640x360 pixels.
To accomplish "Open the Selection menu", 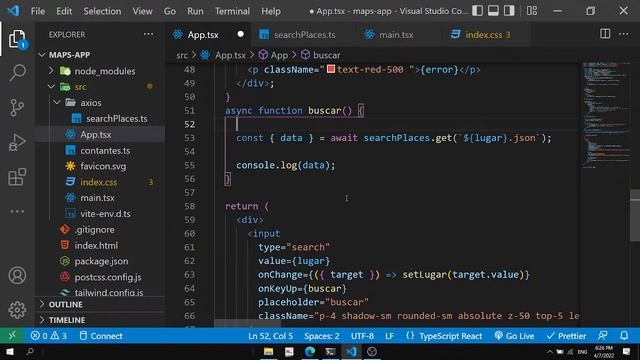I will tap(102, 11).
